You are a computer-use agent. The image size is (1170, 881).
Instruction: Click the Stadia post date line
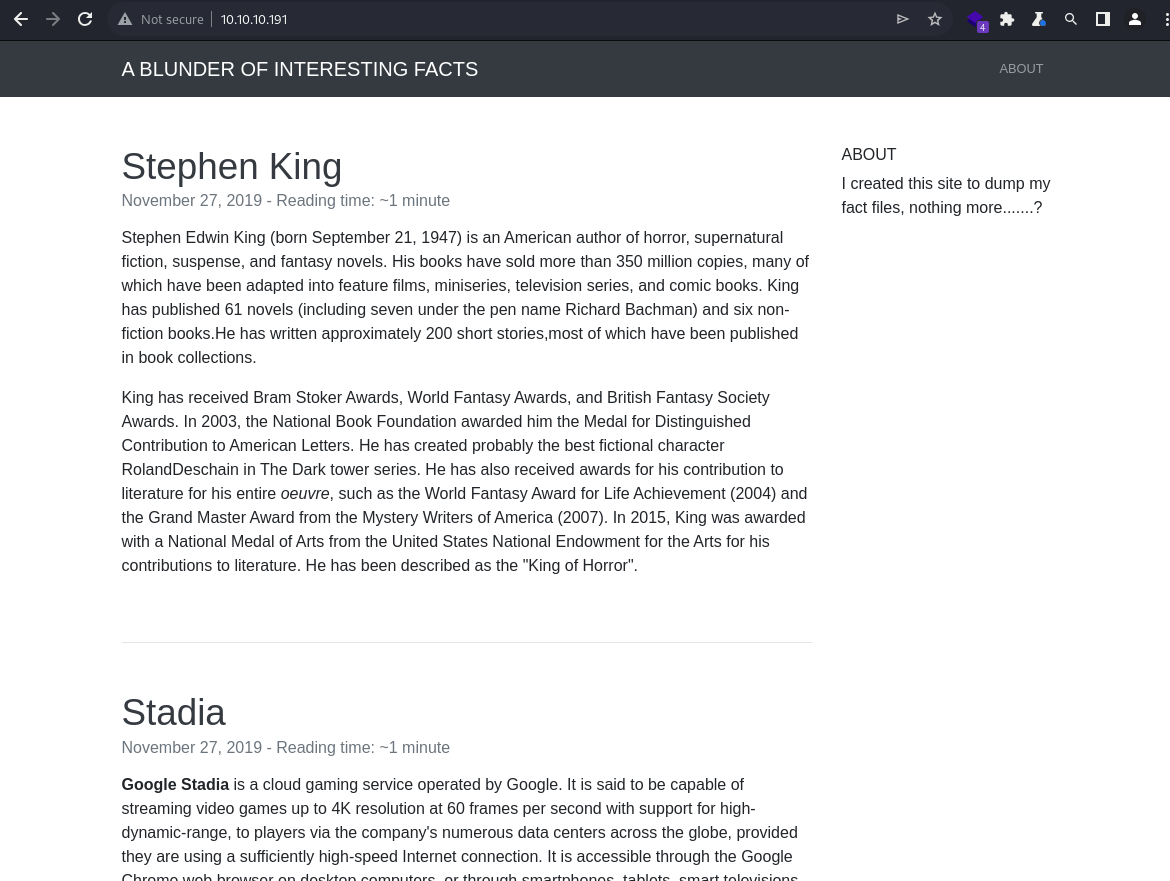(286, 747)
